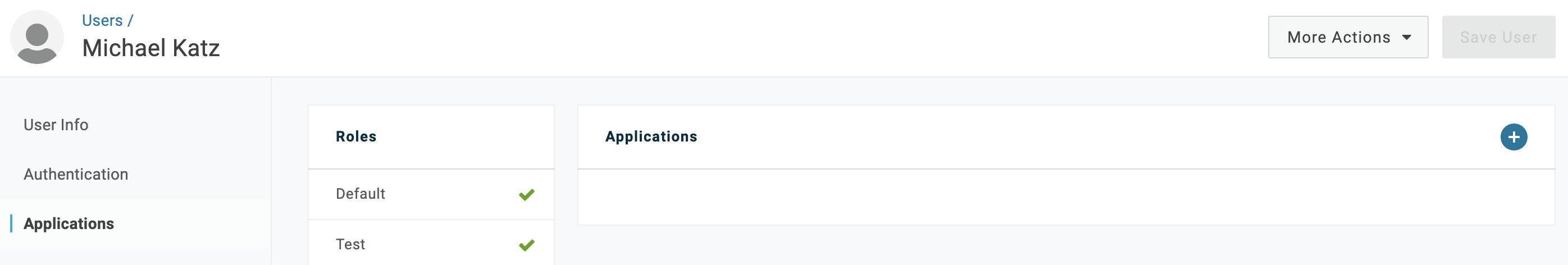The width and height of the screenshot is (1568, 265).
Task: Switch to the Authentication section
Action: tap(76, 174)
